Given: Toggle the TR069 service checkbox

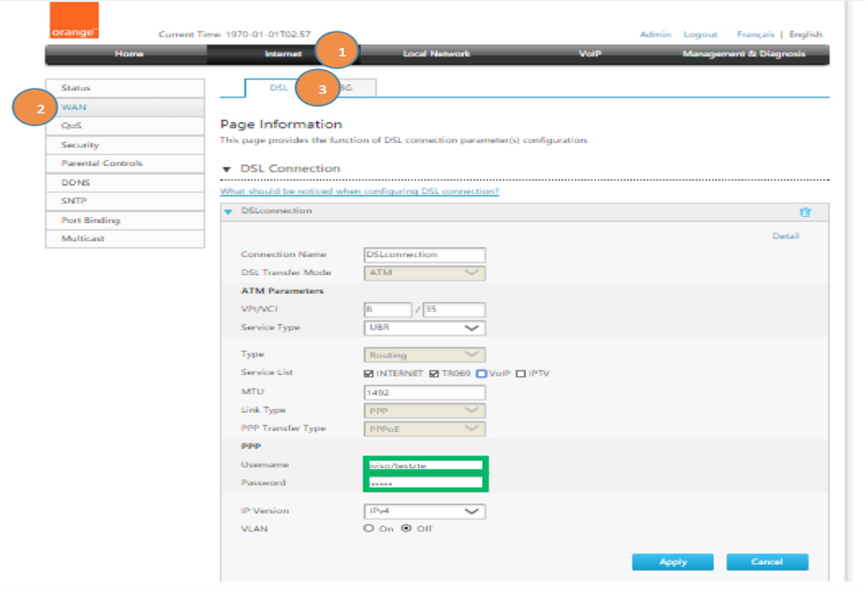Looking at the screenshot, I should 433,374.
